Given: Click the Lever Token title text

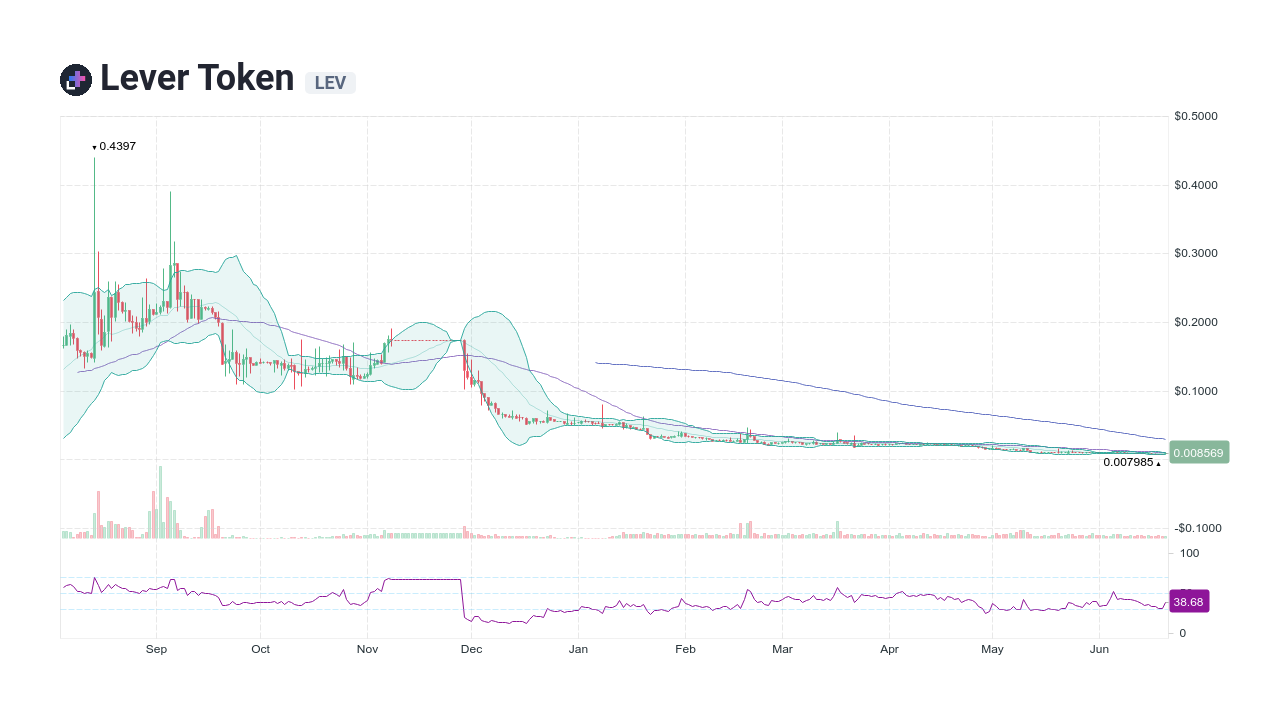Looking at the screenshot, I should 196,77.
